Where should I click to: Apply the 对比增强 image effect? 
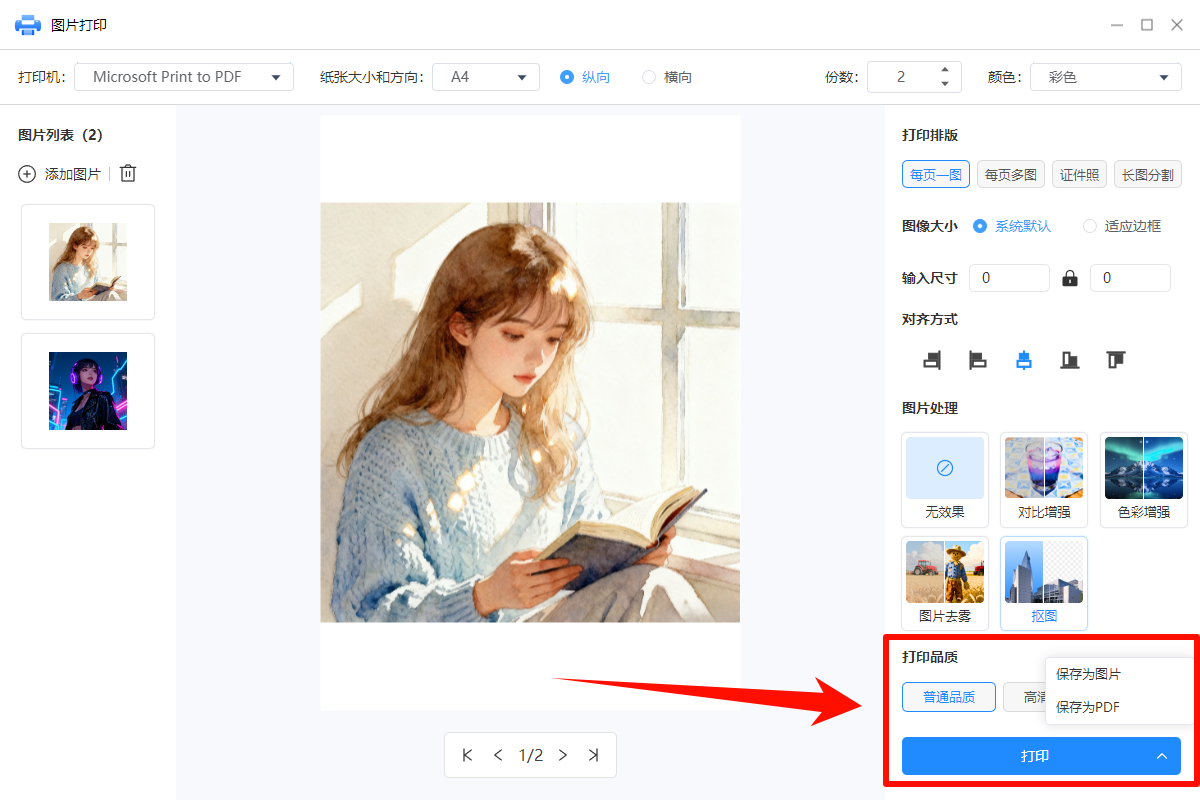1043,480
